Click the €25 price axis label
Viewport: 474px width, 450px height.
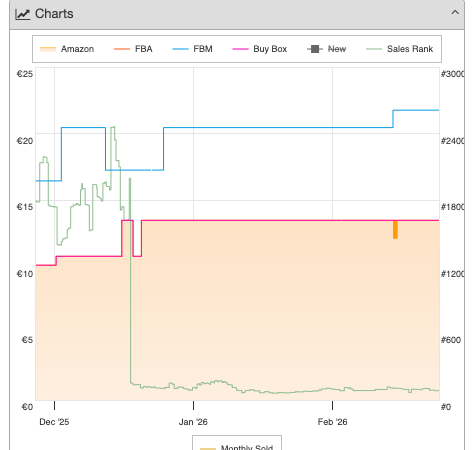(25, 74)
